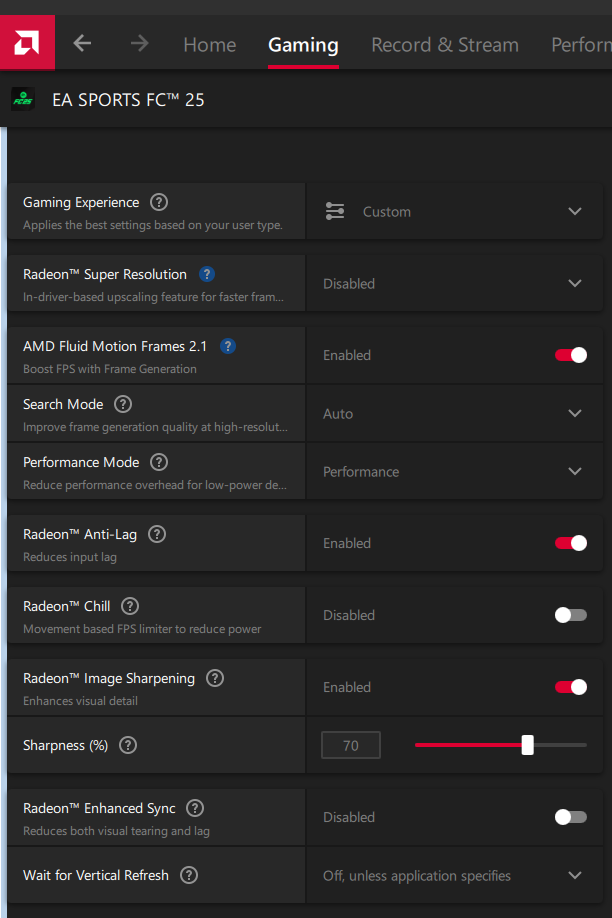Go back with the left arrow

click(82, 43)
